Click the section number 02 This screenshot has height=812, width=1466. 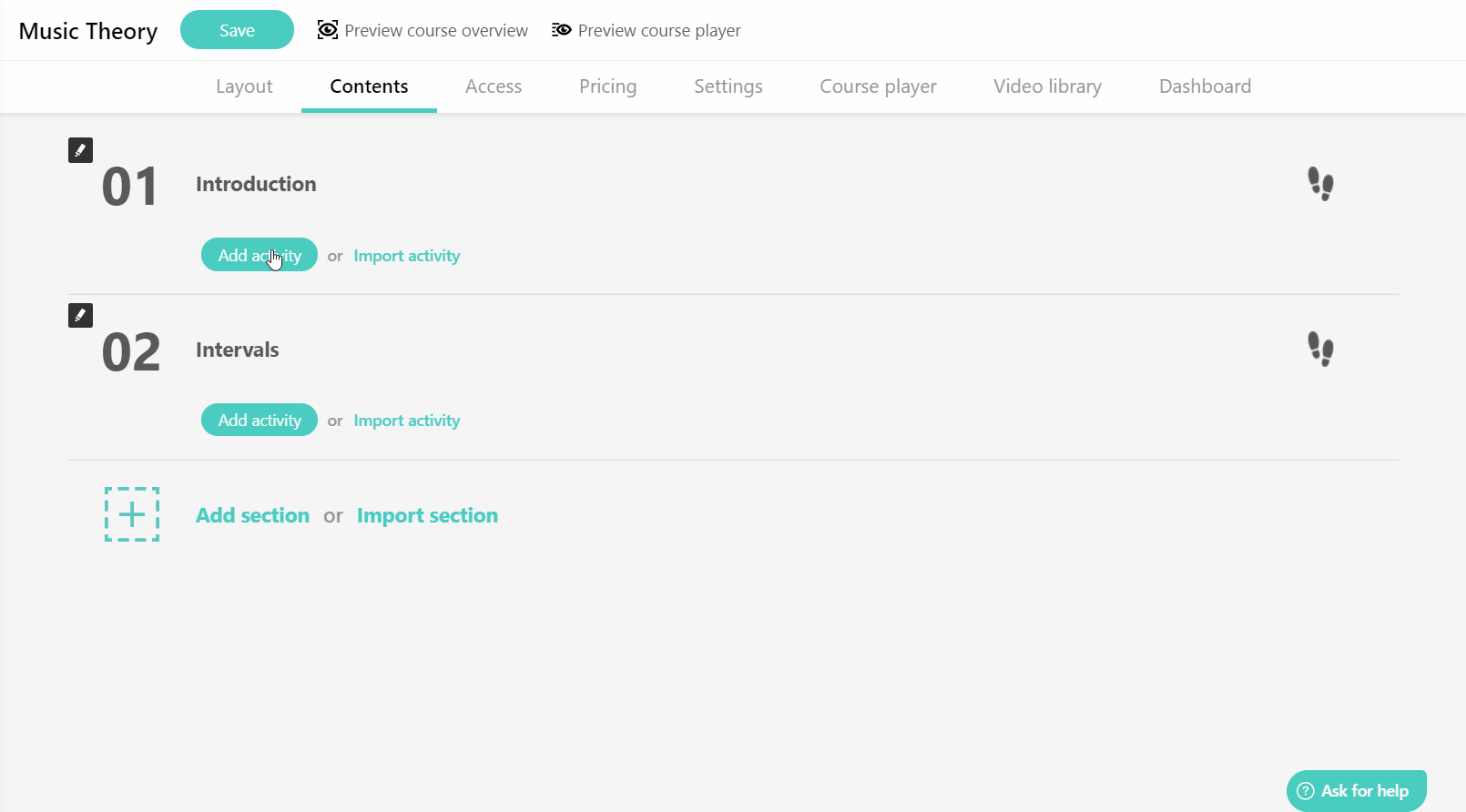coord(131,352)
